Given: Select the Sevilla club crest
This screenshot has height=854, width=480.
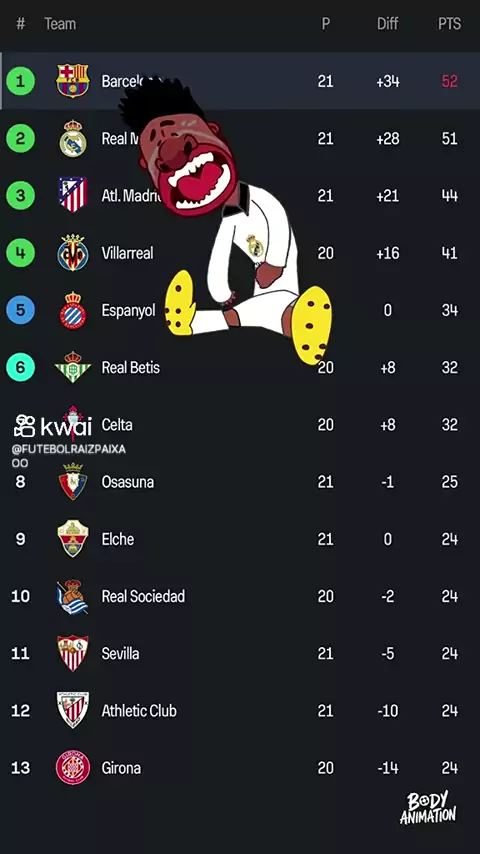Looking at the screenshot, I should pos(72,653).
